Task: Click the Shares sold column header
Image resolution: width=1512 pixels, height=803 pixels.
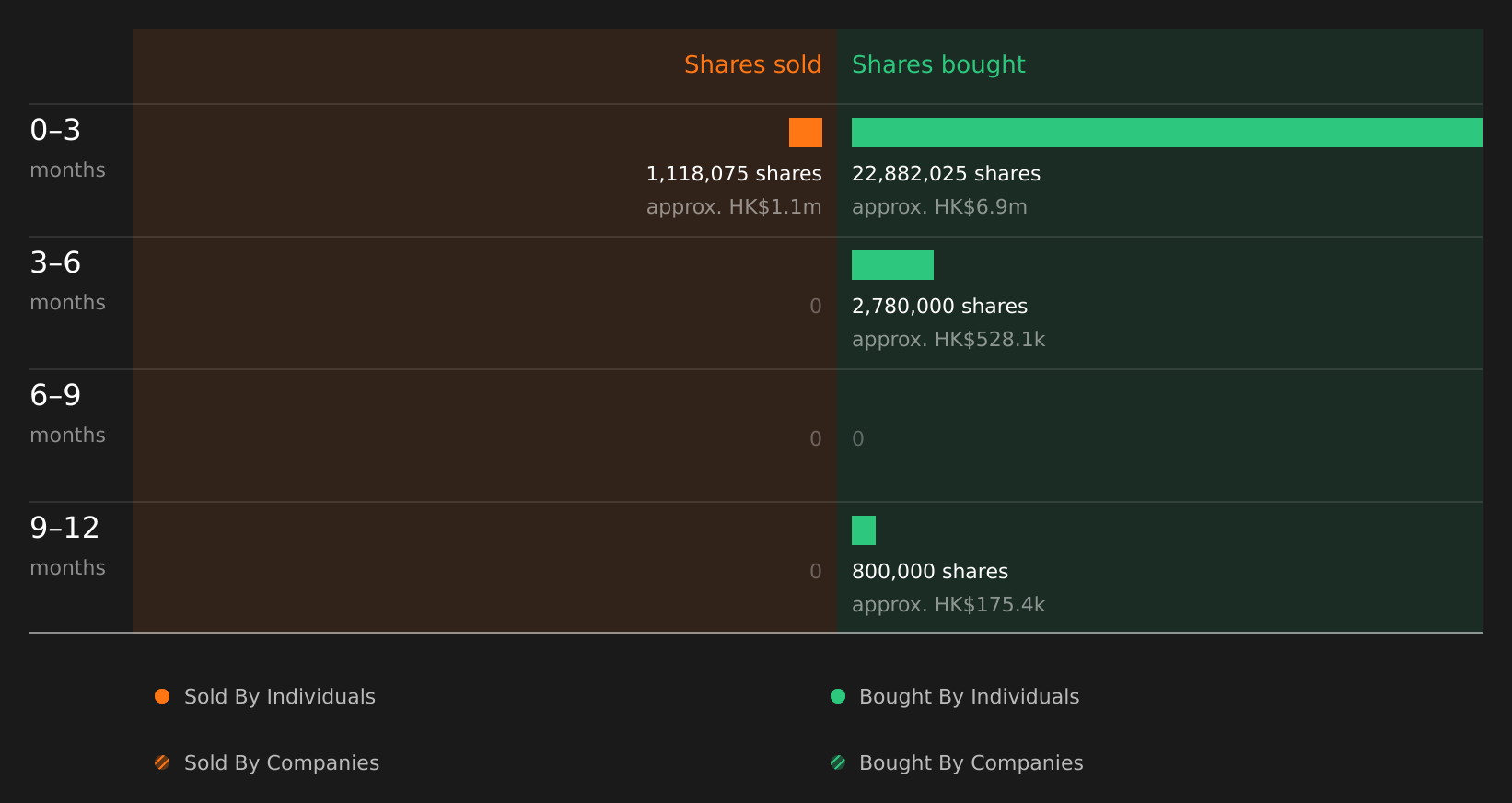Action: click(752, 64)
